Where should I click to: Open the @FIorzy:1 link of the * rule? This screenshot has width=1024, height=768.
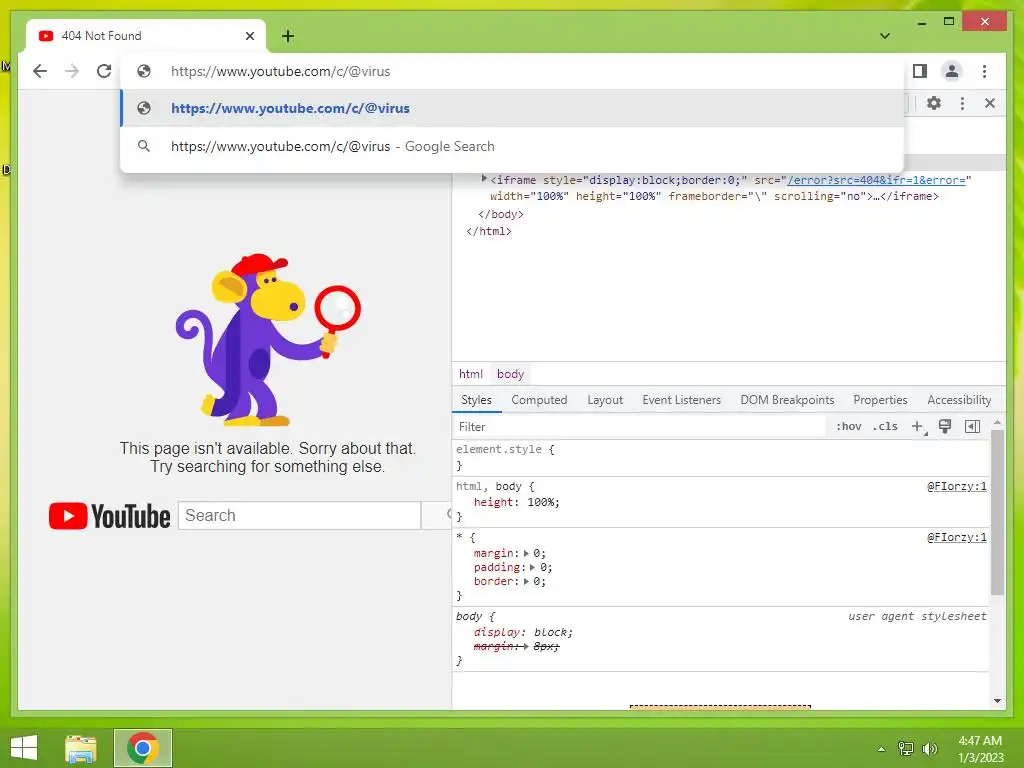[x=957, y=537]
